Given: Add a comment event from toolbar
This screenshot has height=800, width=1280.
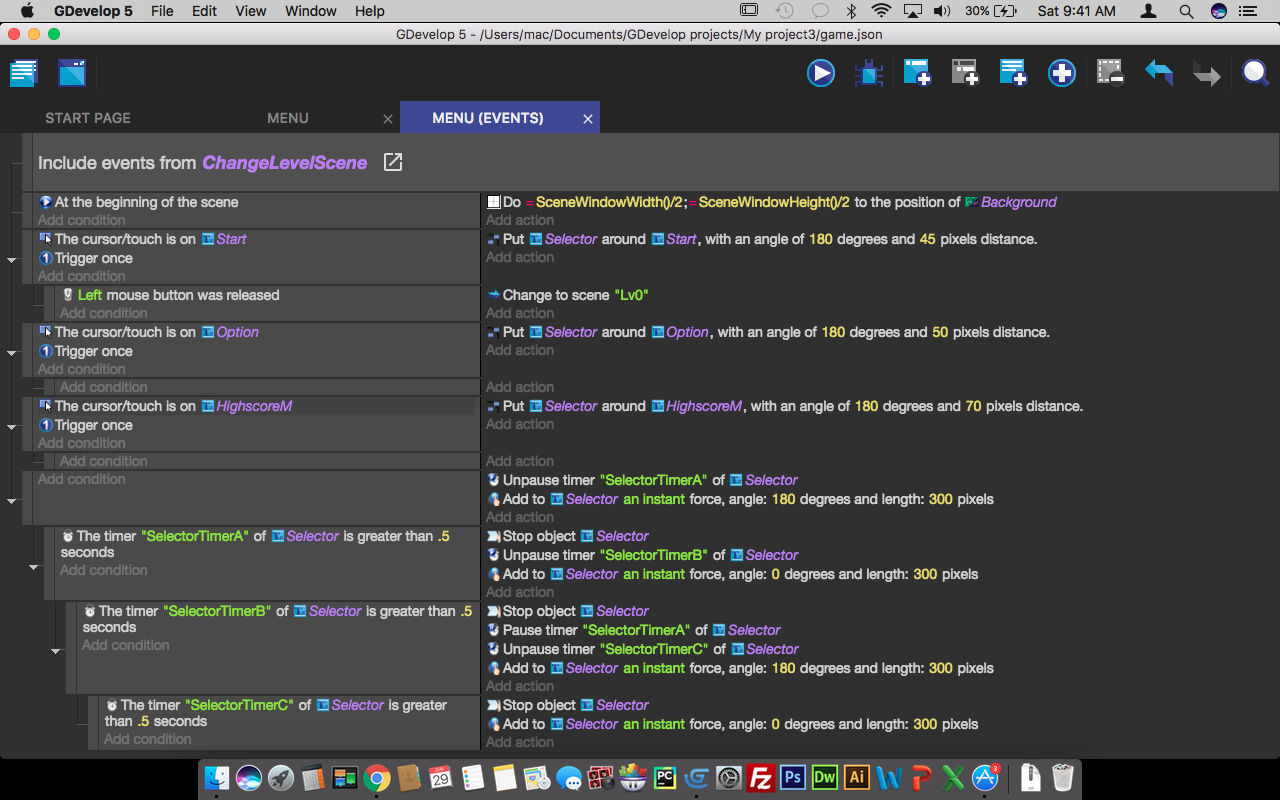Looking at the screenshot, I should (1013, 73).
